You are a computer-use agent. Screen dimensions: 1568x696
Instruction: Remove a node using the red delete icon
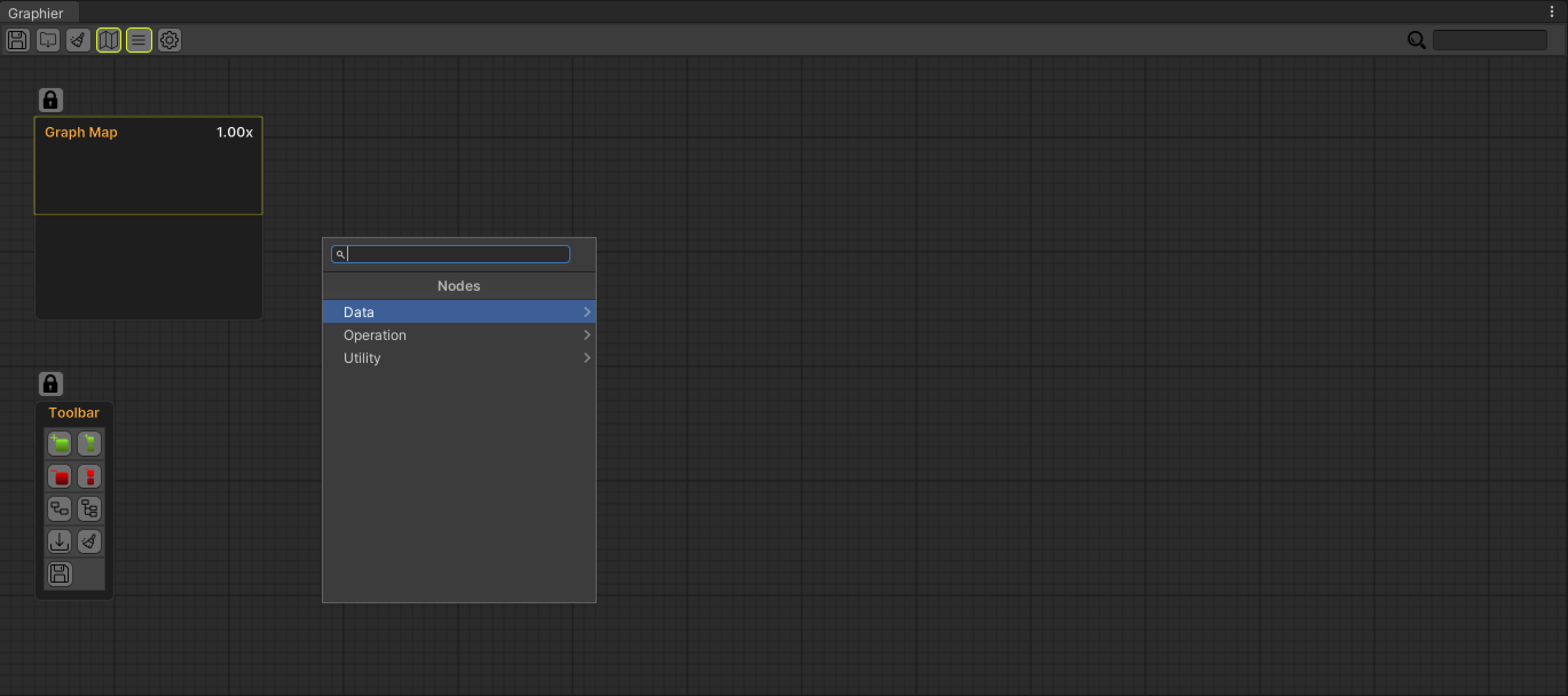pos(60,476)
